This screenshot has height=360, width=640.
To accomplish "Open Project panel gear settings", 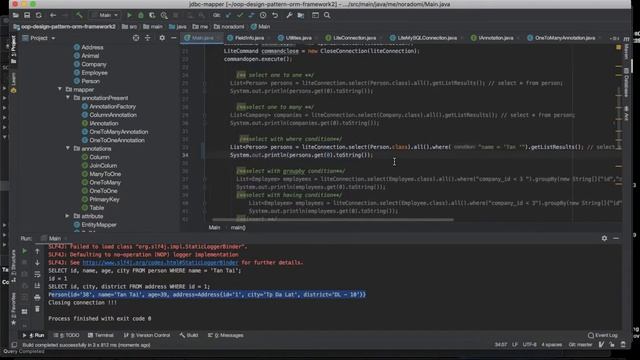I will 162,38.
